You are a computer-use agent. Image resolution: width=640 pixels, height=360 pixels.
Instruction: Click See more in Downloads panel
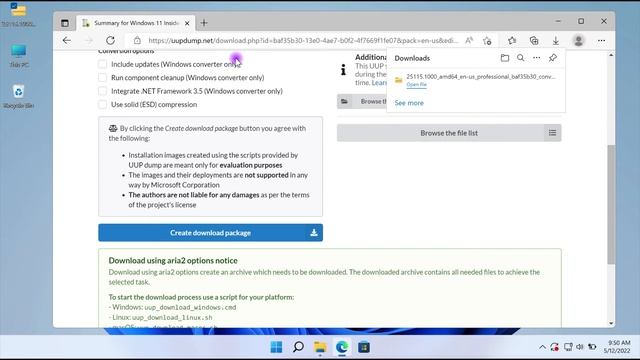pyautogui.click(x=409, y=103)
